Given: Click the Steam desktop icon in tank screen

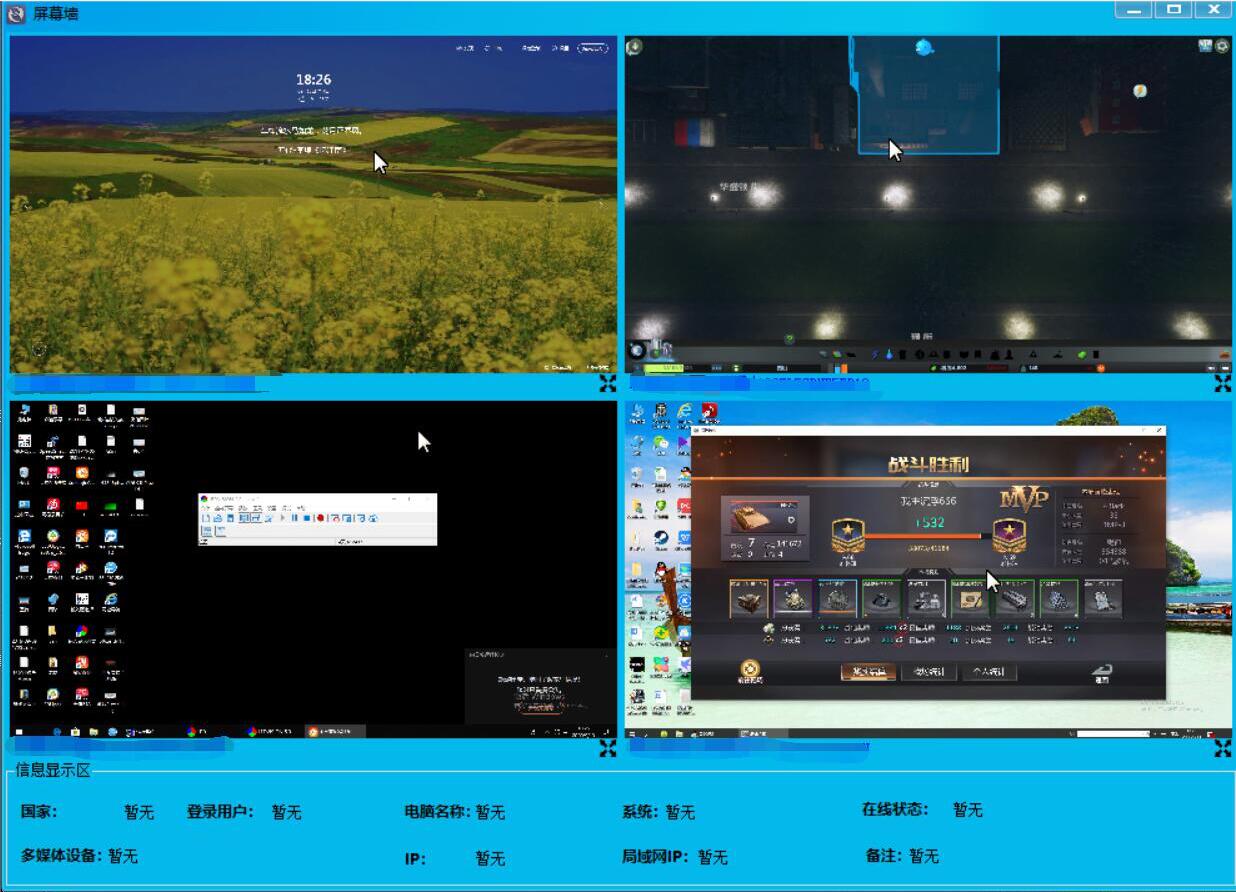Looking at the screenshot, I should (x=661, y=540).
